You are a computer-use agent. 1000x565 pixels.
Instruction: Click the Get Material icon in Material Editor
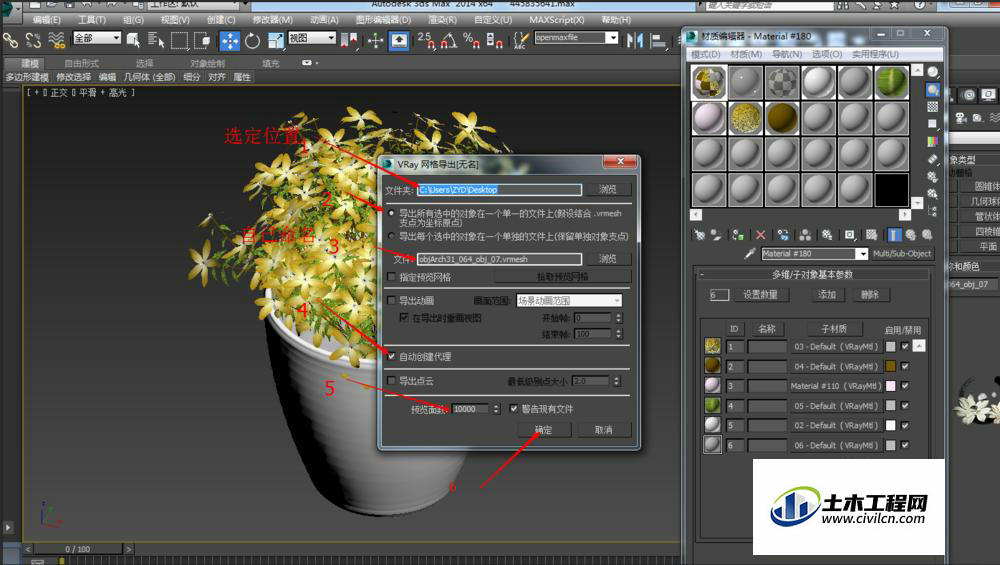point(700,235)
